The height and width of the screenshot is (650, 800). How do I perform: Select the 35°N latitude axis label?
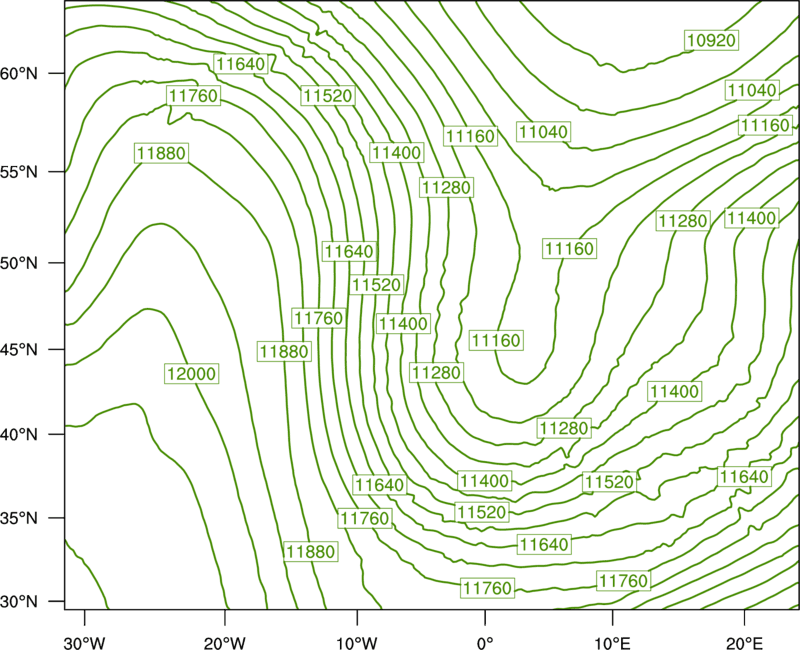click(19, 518)
